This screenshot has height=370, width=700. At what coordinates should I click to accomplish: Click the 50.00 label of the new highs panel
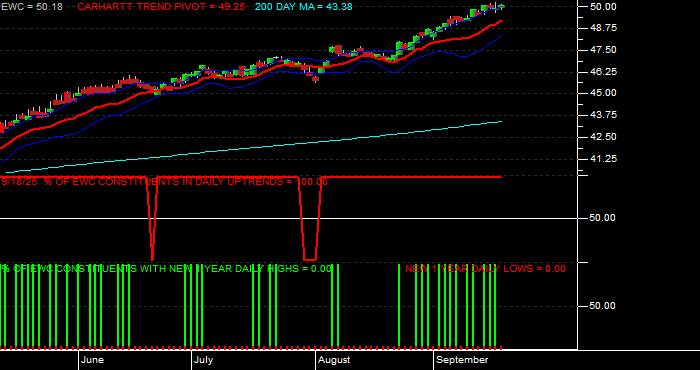[603, 306]
